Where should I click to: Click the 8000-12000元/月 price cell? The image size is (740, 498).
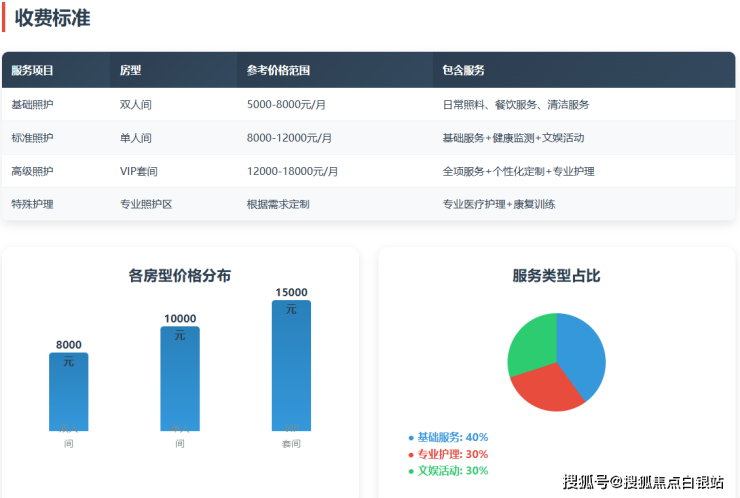[x=289, y=138]
